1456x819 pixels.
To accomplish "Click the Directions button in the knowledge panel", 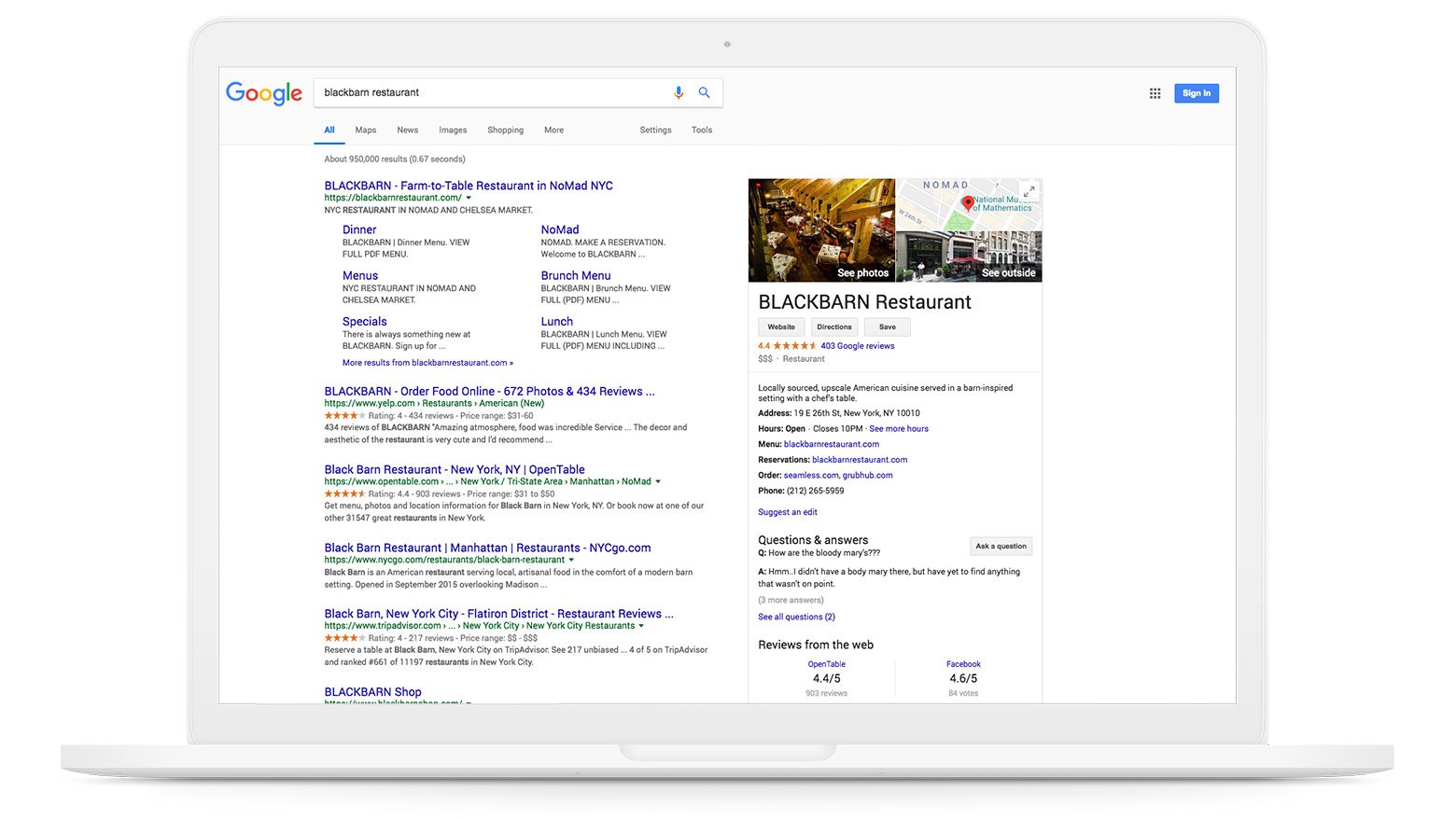I will (x=834, y=327).
